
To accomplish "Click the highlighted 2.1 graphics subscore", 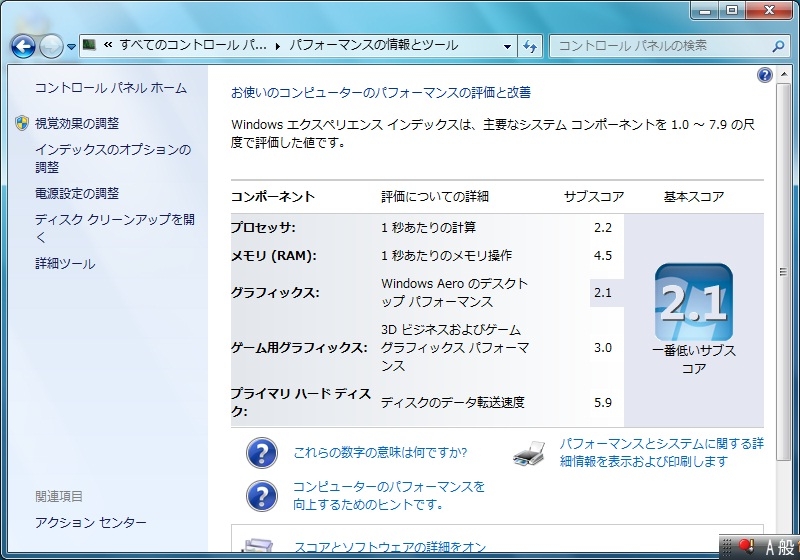I will coord(603,293).
